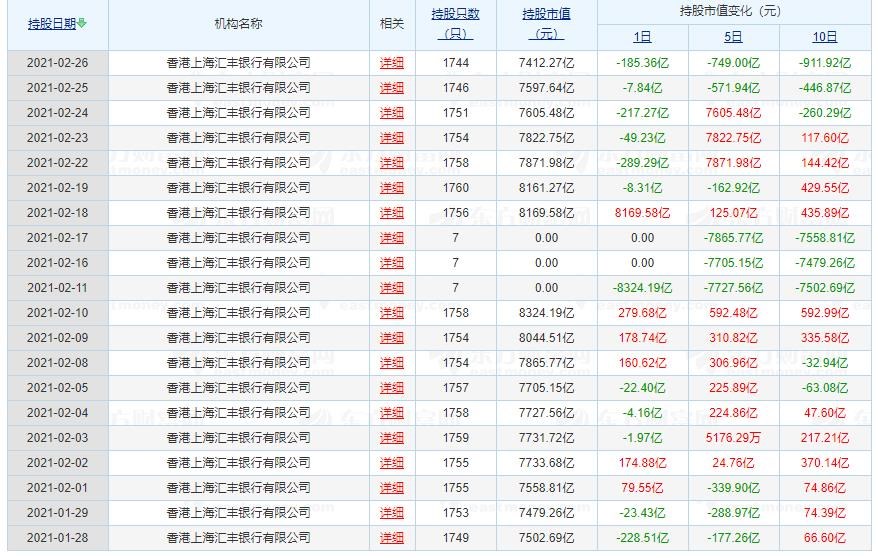This screenshot has height=558, width=878.
Task: Open 详细 link for 2021-02-26 row
Action: click(391, 63)
